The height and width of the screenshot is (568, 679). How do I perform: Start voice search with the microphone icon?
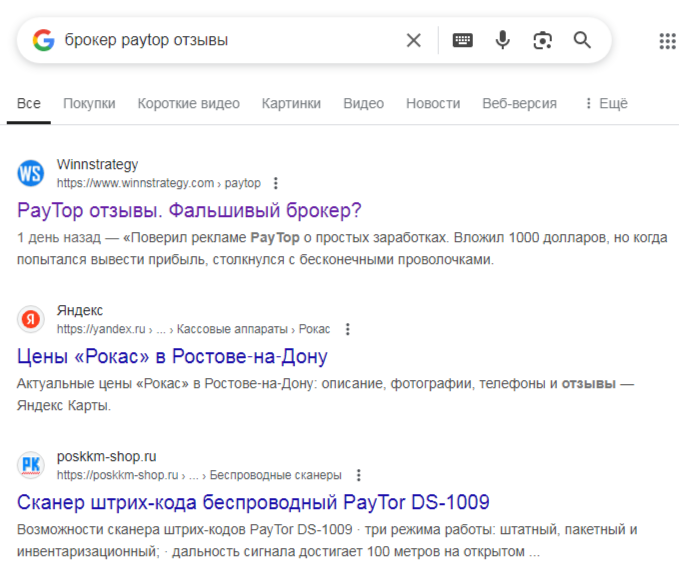coord(502,40)
